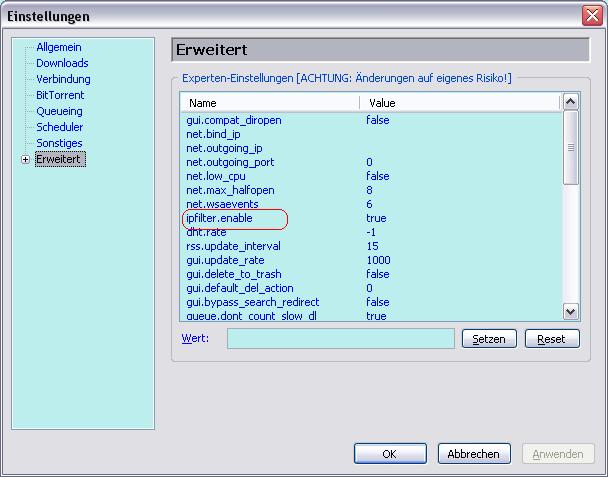This screenshot has height=477, width=608.
Task: Expand the Erweitert tree node
Action: pyautogui.click(x=25, y=160)
